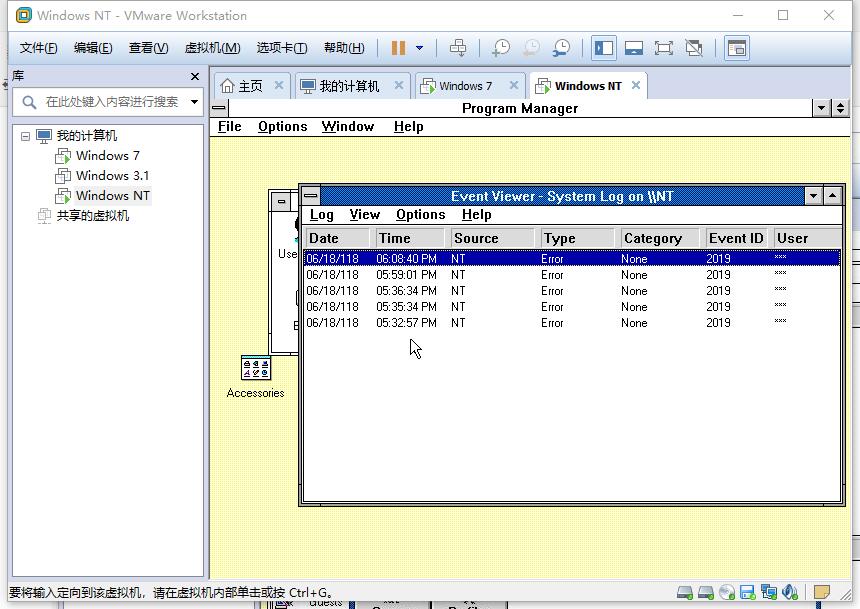Enter full screen mode
This screenshot has width=860, height=609.
coord(664,48)
